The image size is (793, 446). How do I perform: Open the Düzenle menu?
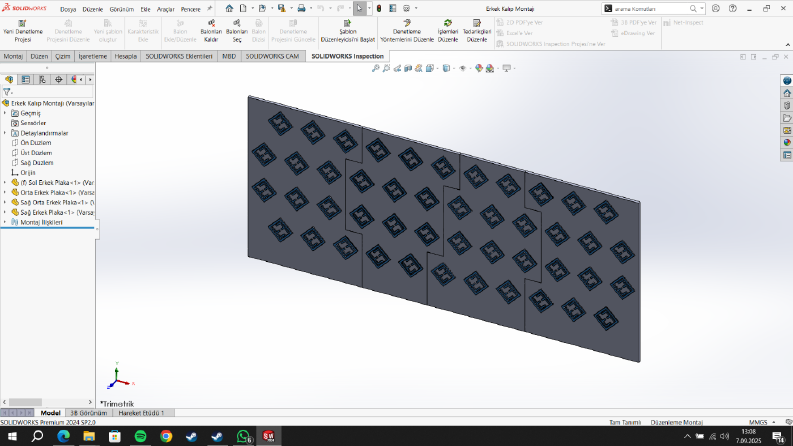[93, 9]
